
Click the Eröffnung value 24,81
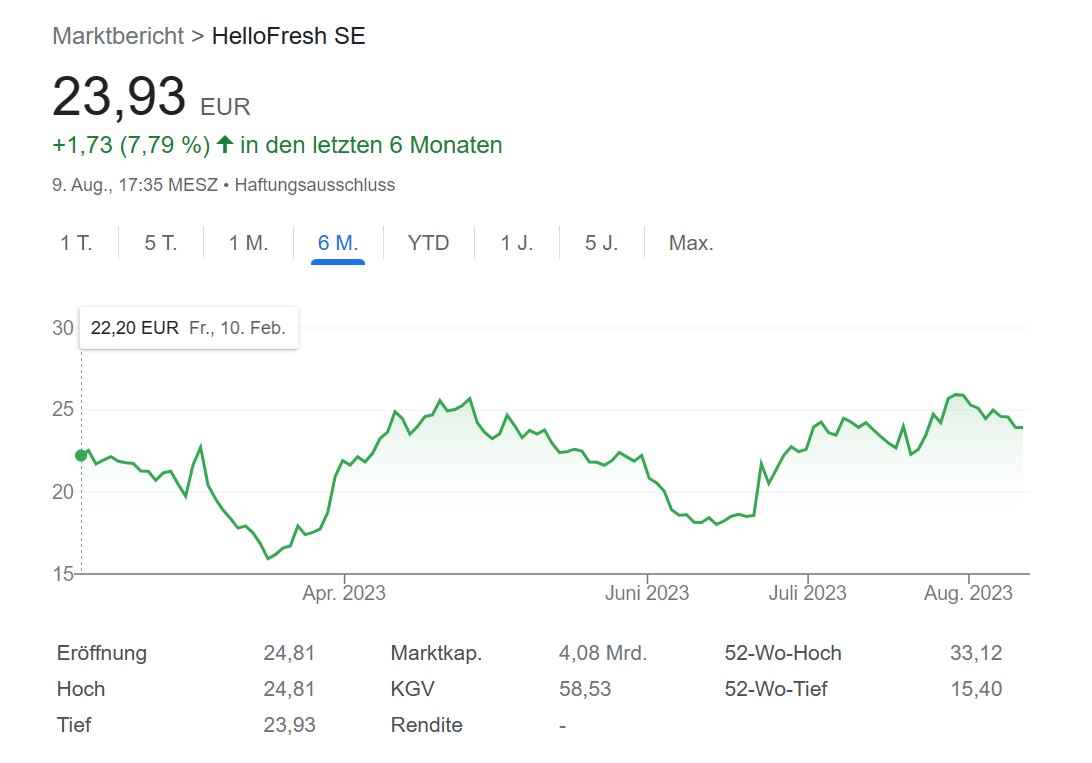tap(289, 653)
